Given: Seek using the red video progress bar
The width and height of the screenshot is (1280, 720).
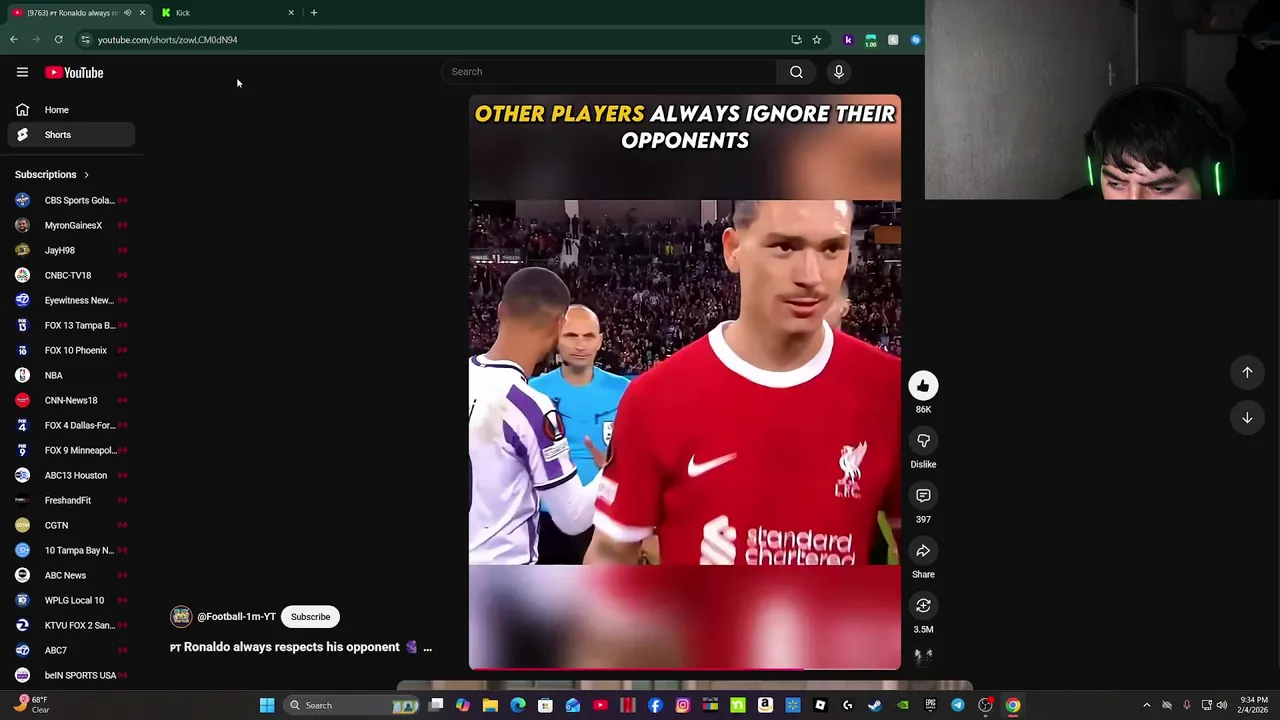Looking at the screenshot, I should pos(685,668).
